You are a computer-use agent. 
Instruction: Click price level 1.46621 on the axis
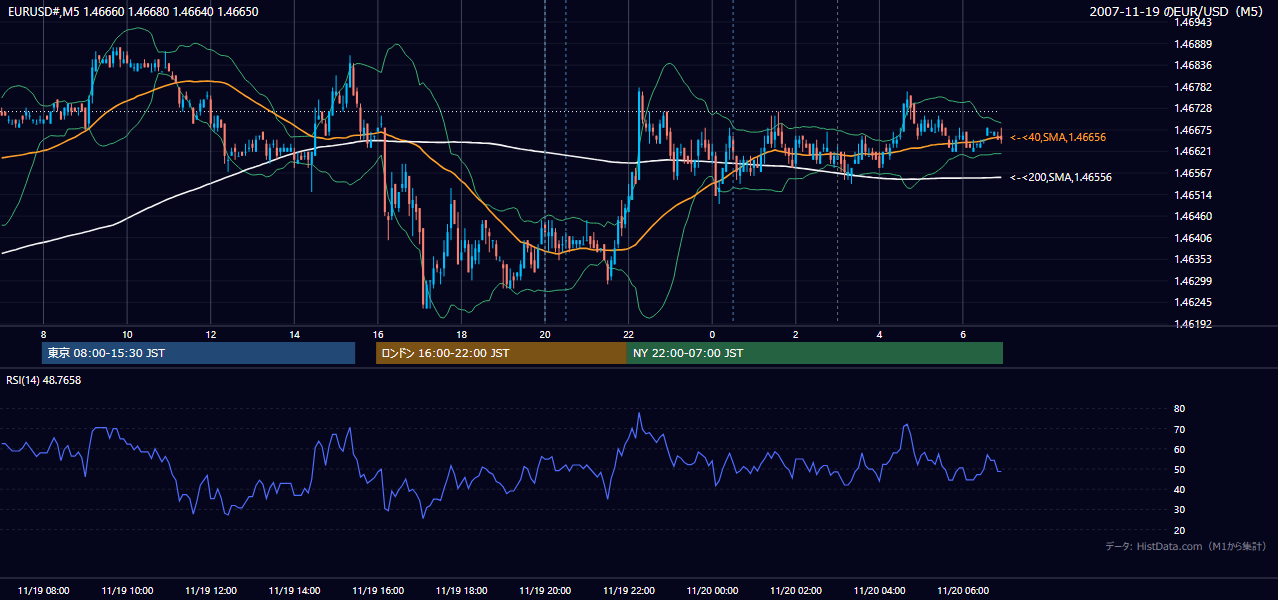pyautogui.click(x=1193, y=151)
